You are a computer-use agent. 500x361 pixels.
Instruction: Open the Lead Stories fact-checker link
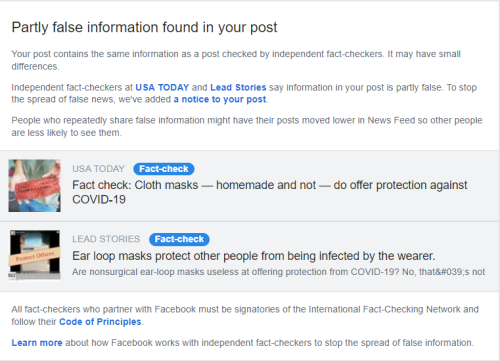click(x=238, y=87)
